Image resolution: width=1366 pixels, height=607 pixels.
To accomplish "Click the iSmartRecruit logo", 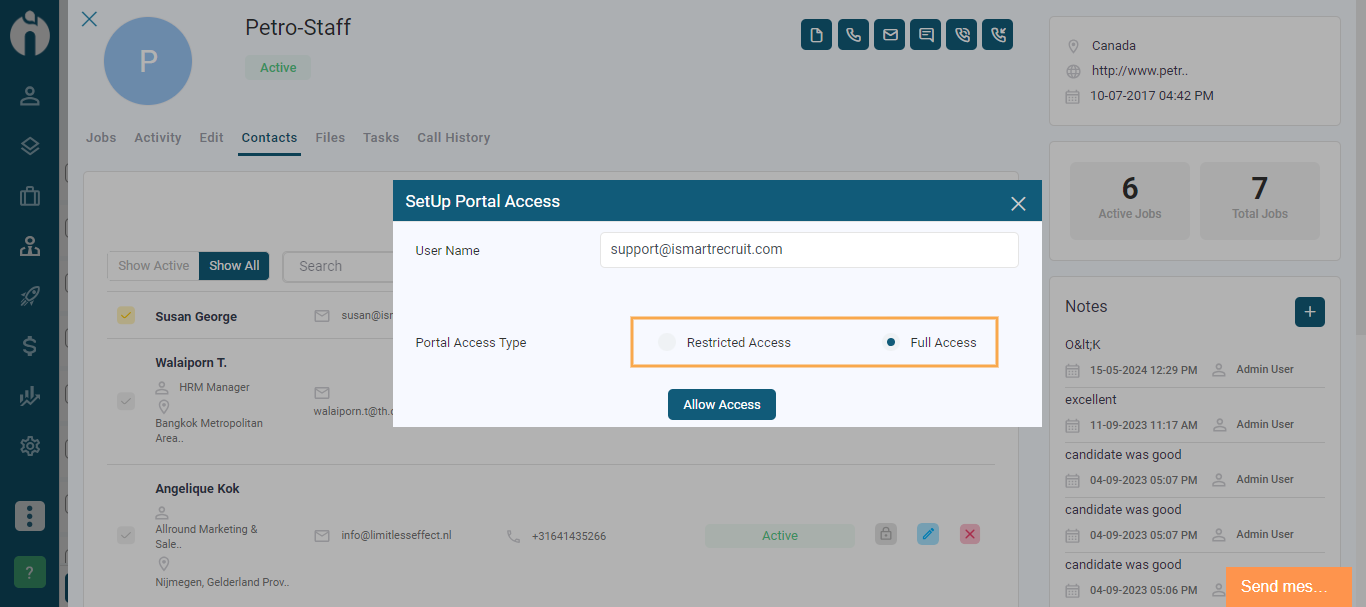I will [x=30, y=32].
